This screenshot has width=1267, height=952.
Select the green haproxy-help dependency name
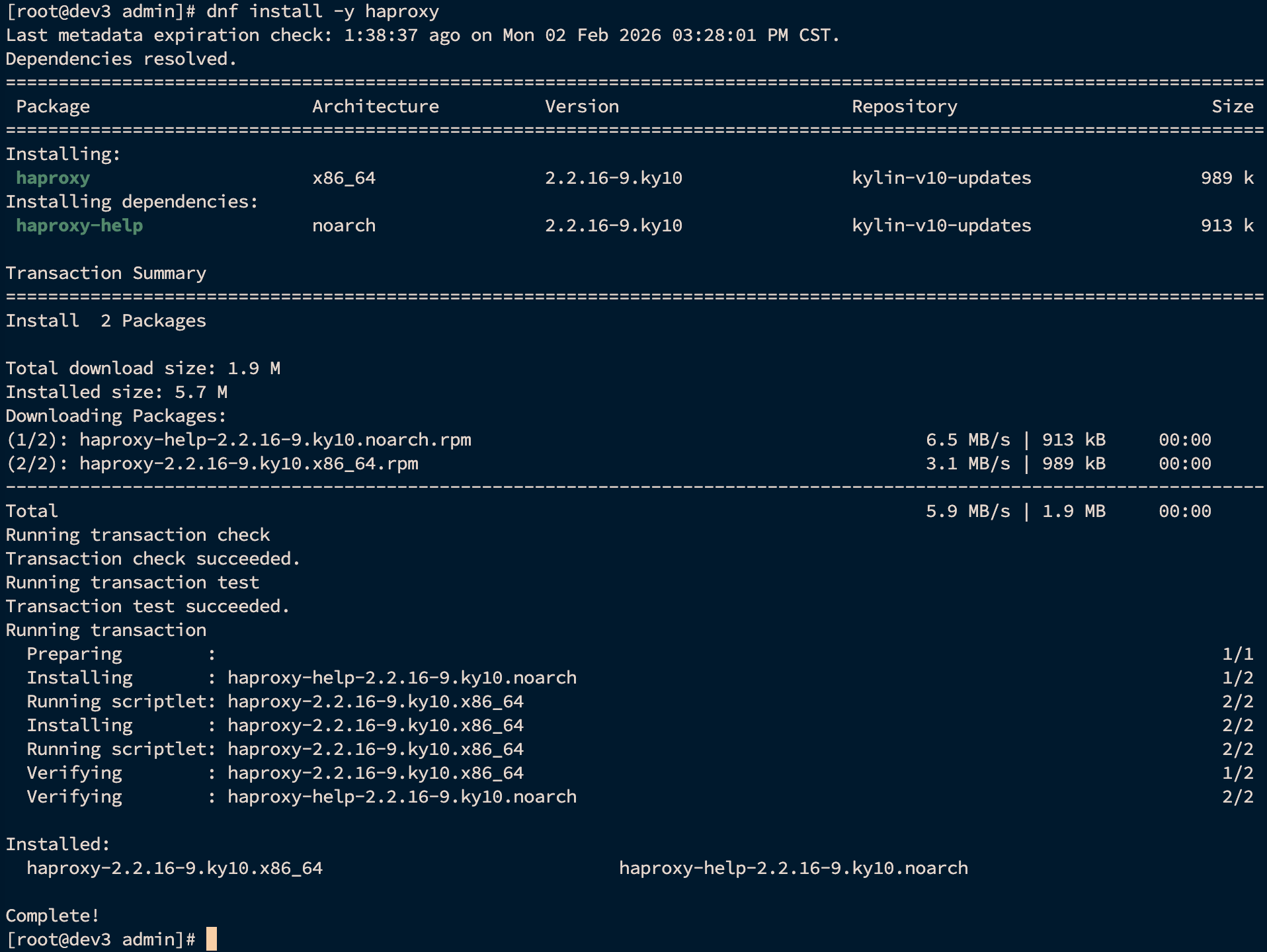click(79, 225)
